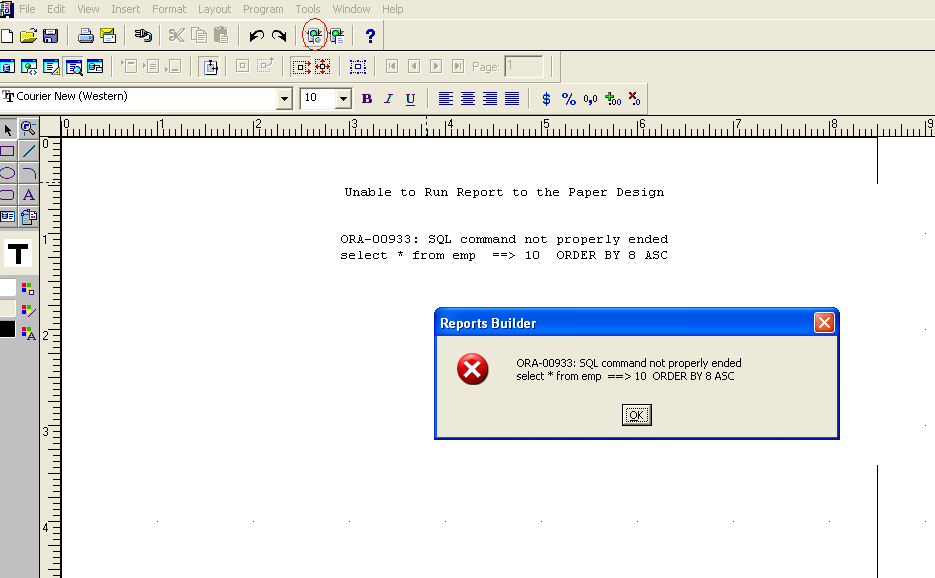The height and width of the screenshot is (578, 935).
Task: Align text to the right
Action: [x=490, y=99]
